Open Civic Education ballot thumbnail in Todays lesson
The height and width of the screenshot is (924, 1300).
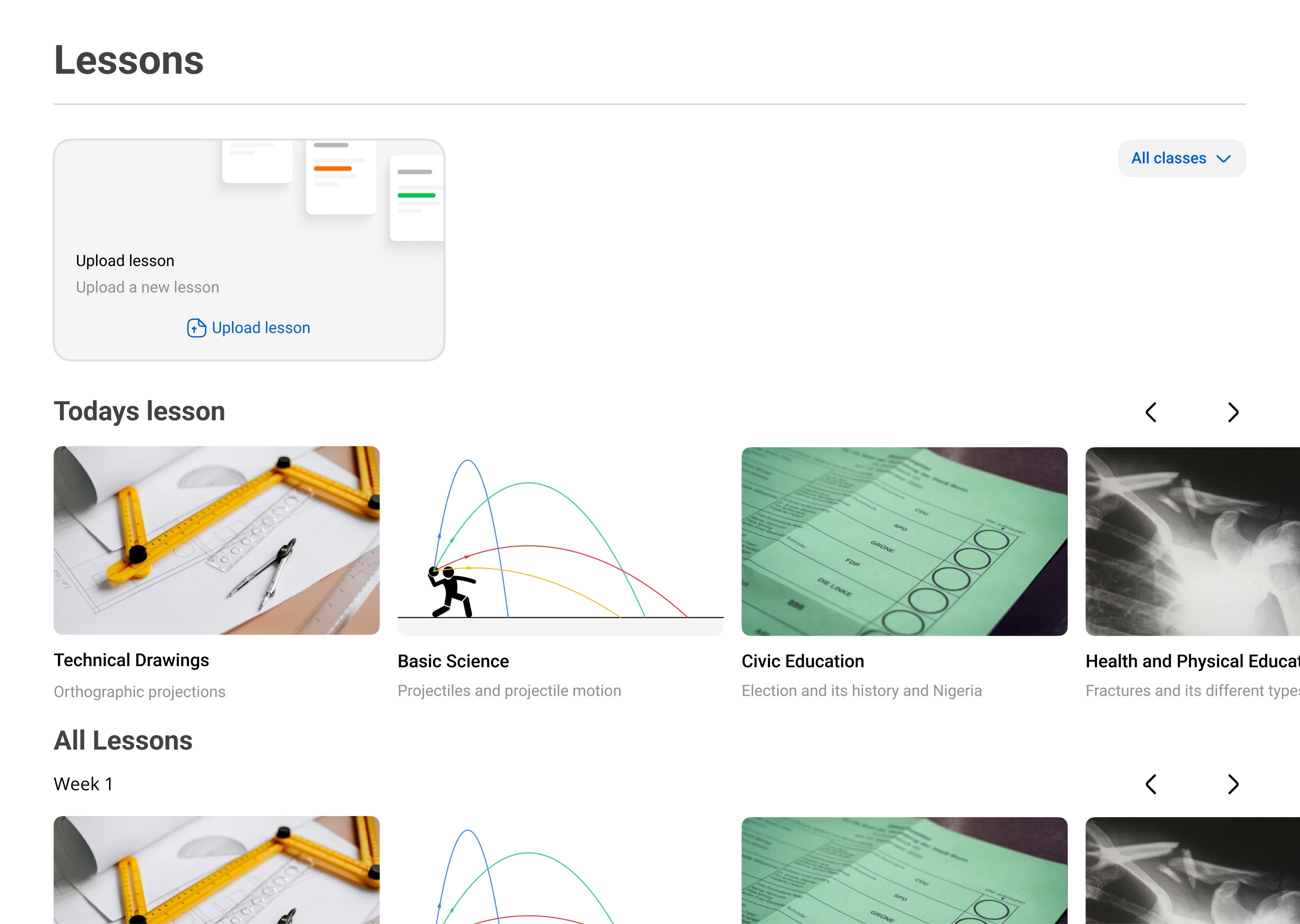tap(904, 541)
